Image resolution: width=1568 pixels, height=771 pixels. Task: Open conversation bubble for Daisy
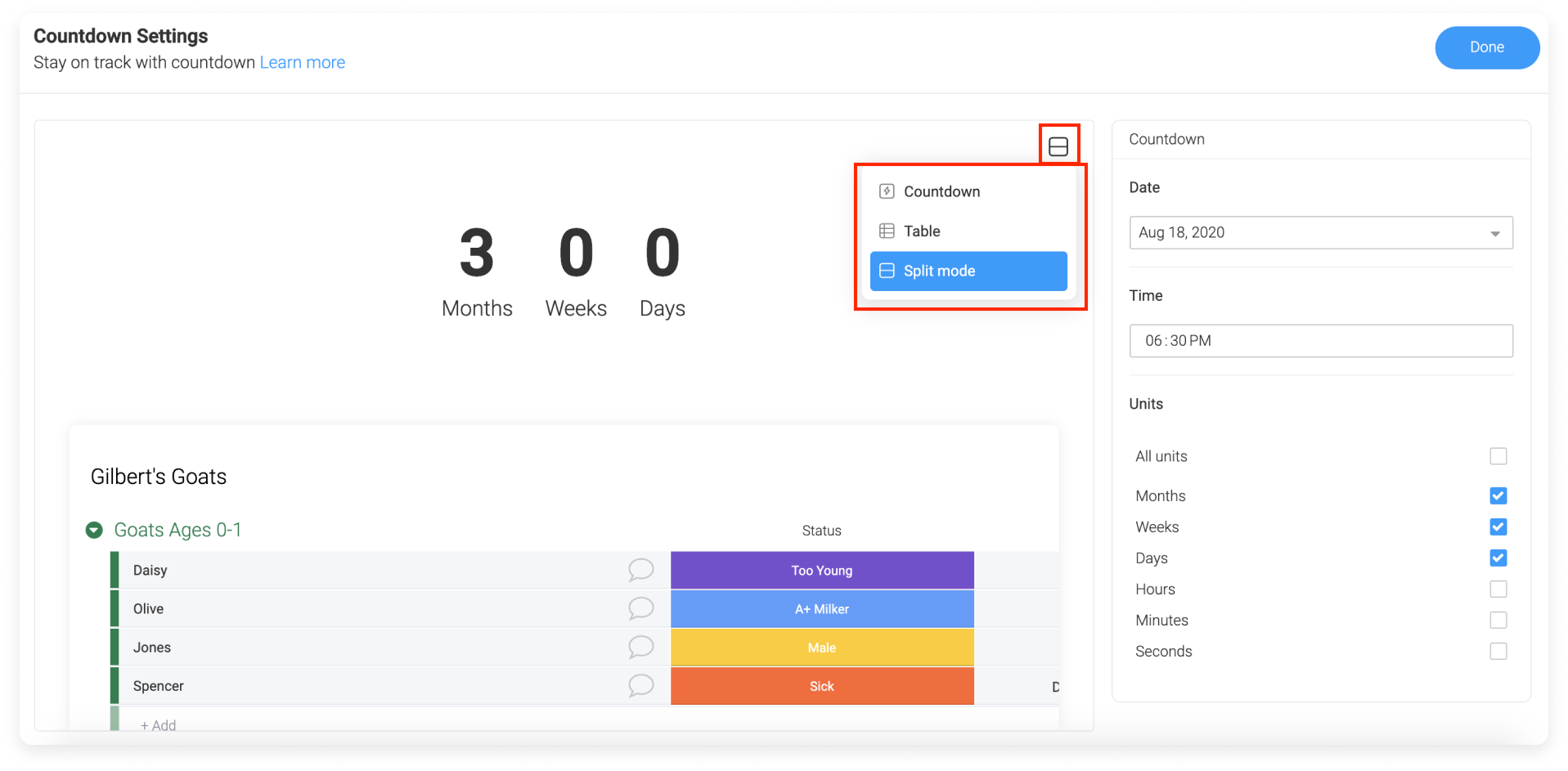click(x=640, y=570)
